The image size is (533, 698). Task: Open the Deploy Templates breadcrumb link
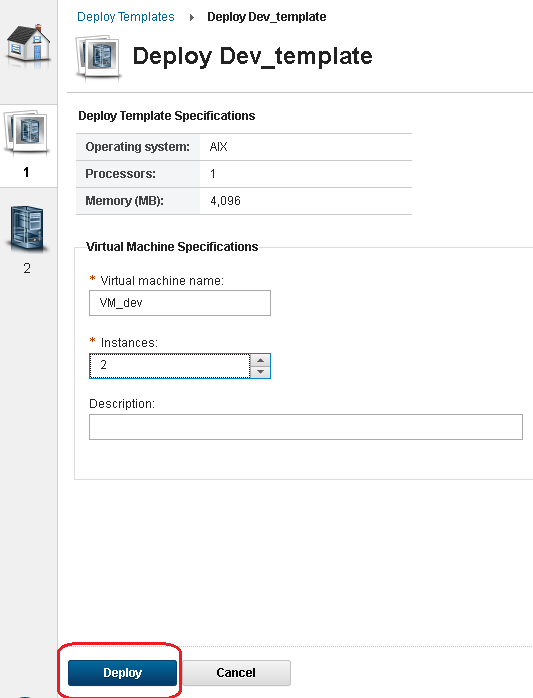pyautogui.click(x=126, y=17)
